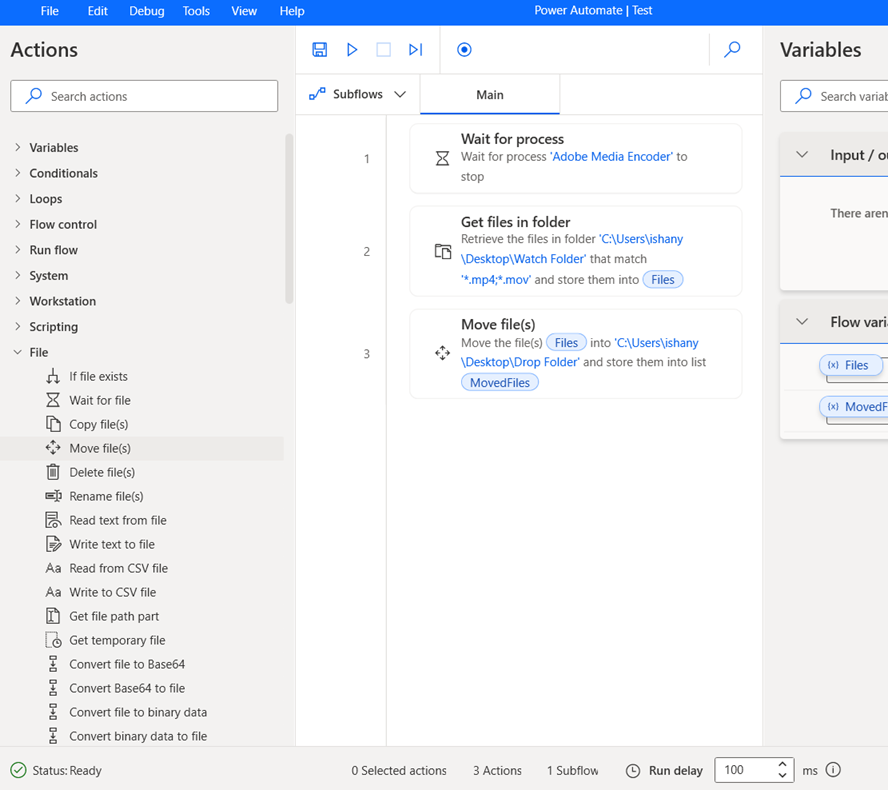The image size is (888, 790).
Task: Click the Rename file(s) icon
Action: [x=53, y=496]
